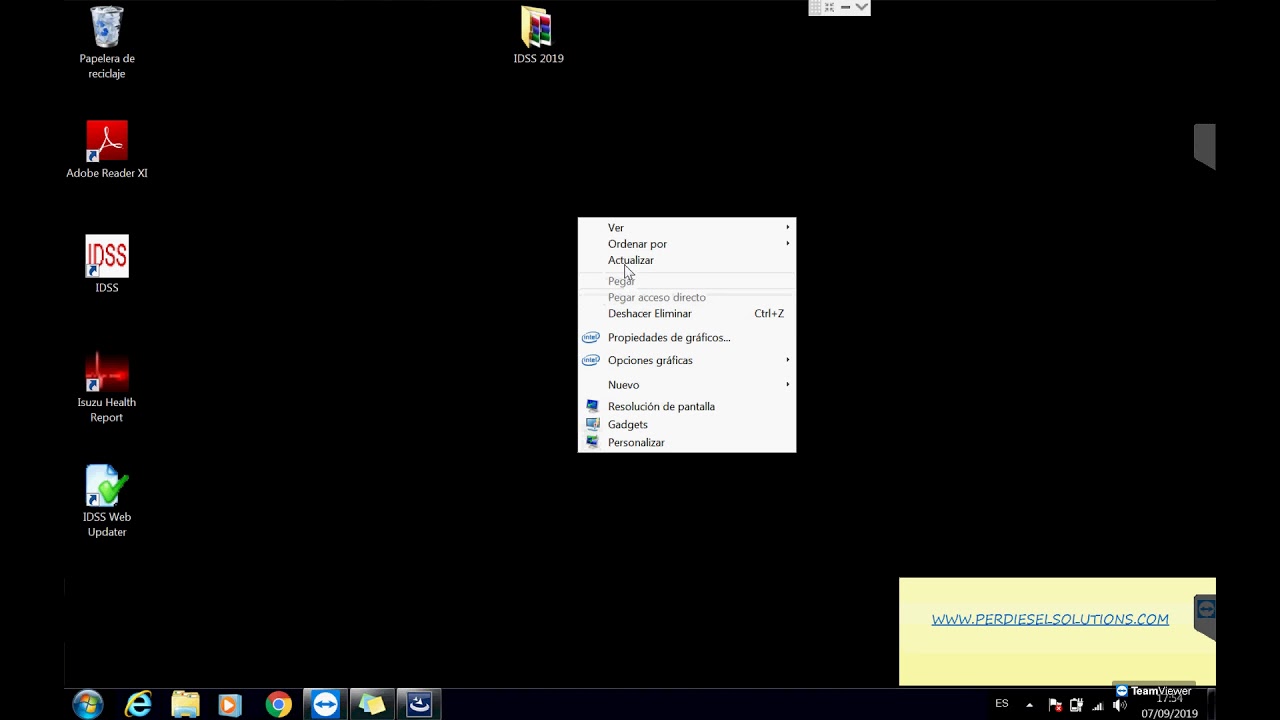Viewport: 1280px width, 720px height.
Task: Expand the Nuevo submenu
Action: point(687,385)
